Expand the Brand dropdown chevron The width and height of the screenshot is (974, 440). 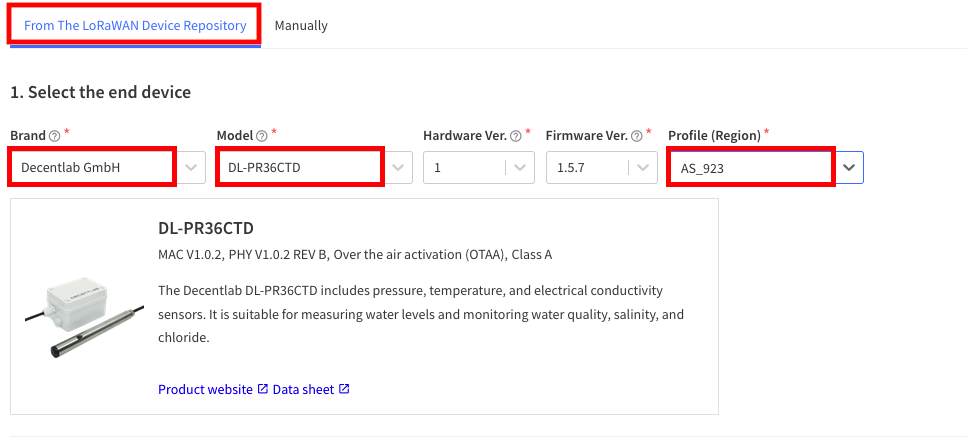(191, 168)
